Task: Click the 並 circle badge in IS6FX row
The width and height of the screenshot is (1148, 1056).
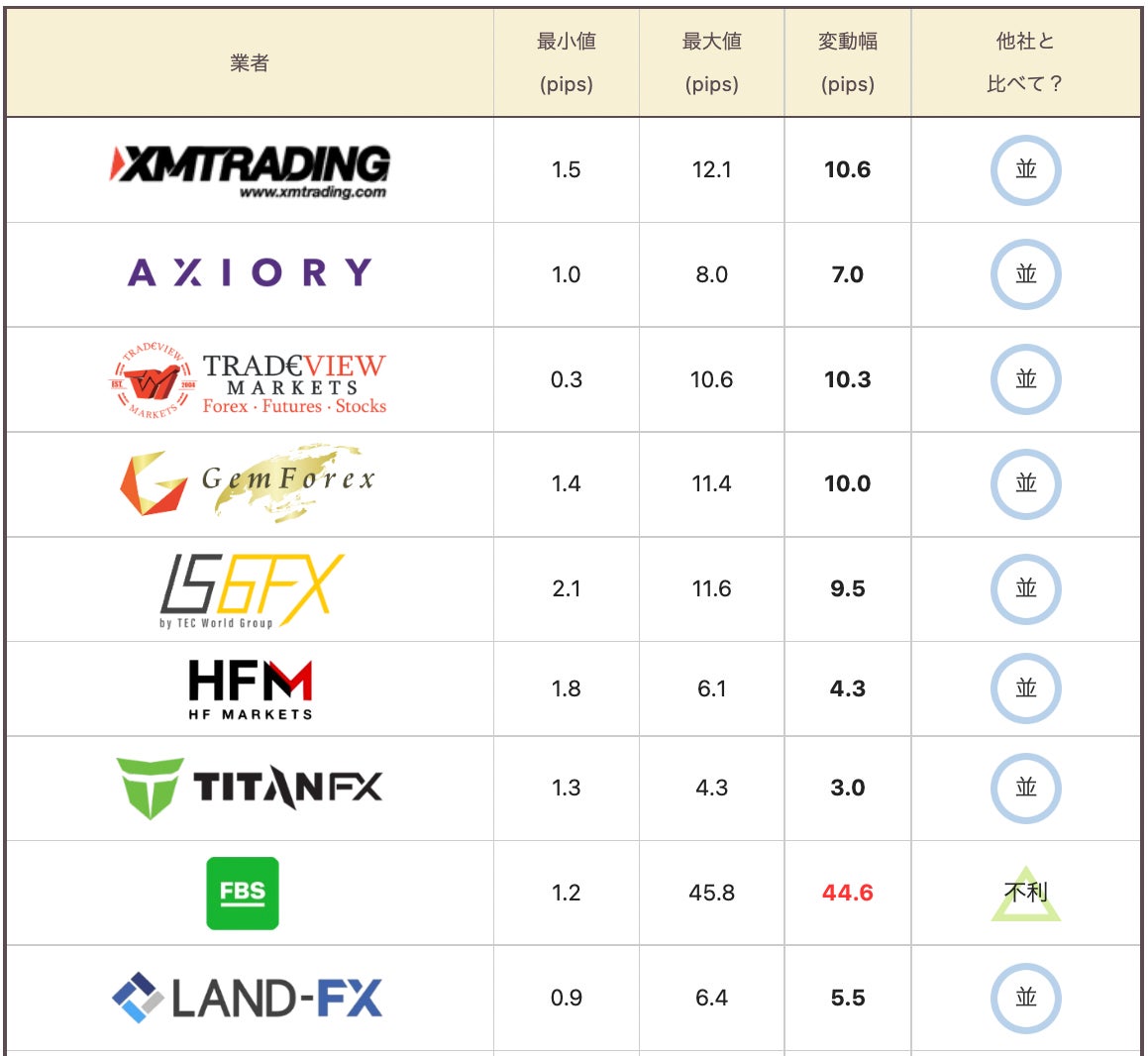Action: (x=1026, y=588)
